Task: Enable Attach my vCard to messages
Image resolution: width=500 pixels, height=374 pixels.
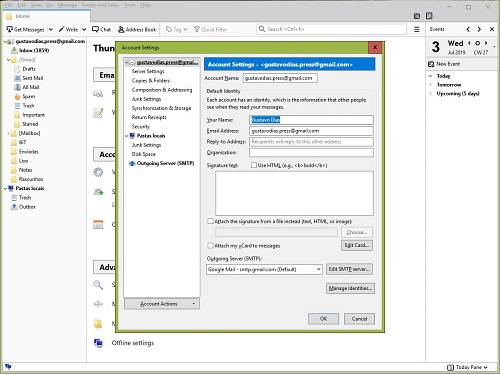Action: tap(210, 245)
